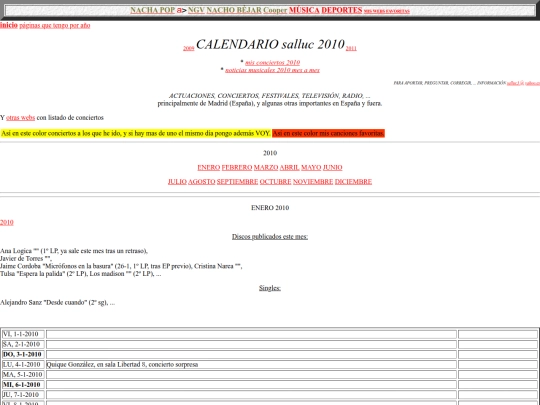Jump to MARZO month

(x=266, y=167)
